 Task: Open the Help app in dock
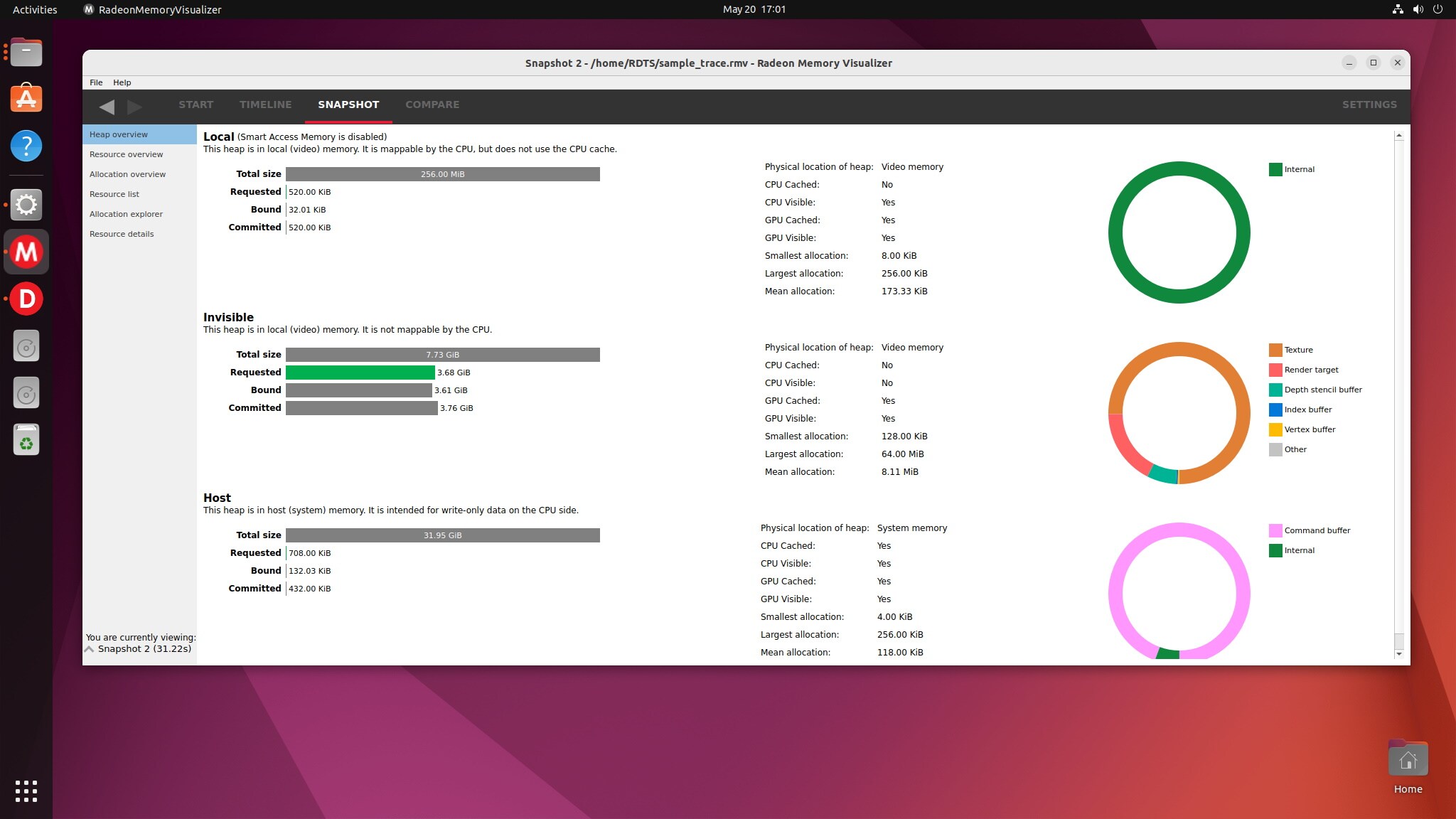[26, 146]
